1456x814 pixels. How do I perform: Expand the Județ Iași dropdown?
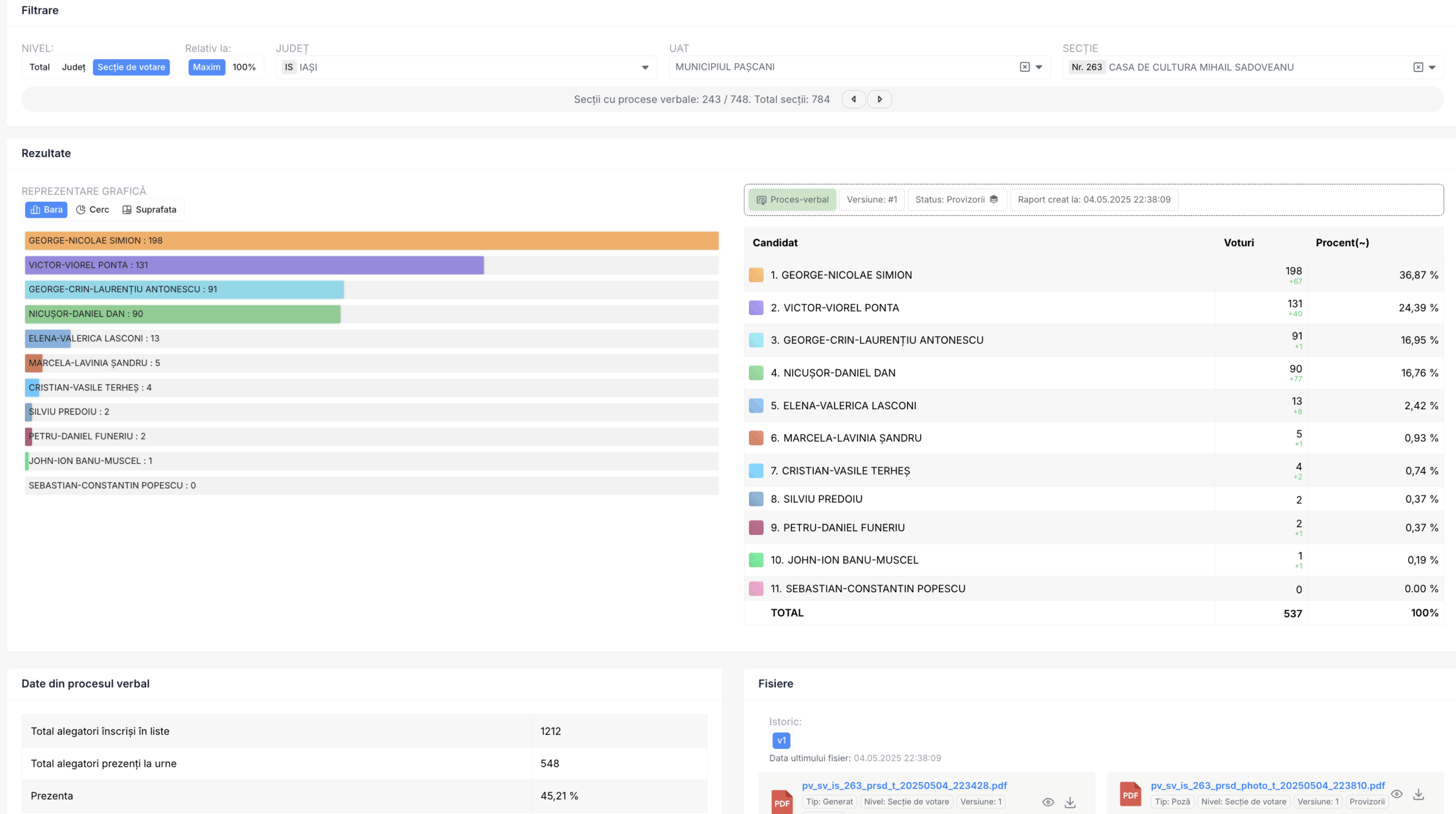(645, 67)
